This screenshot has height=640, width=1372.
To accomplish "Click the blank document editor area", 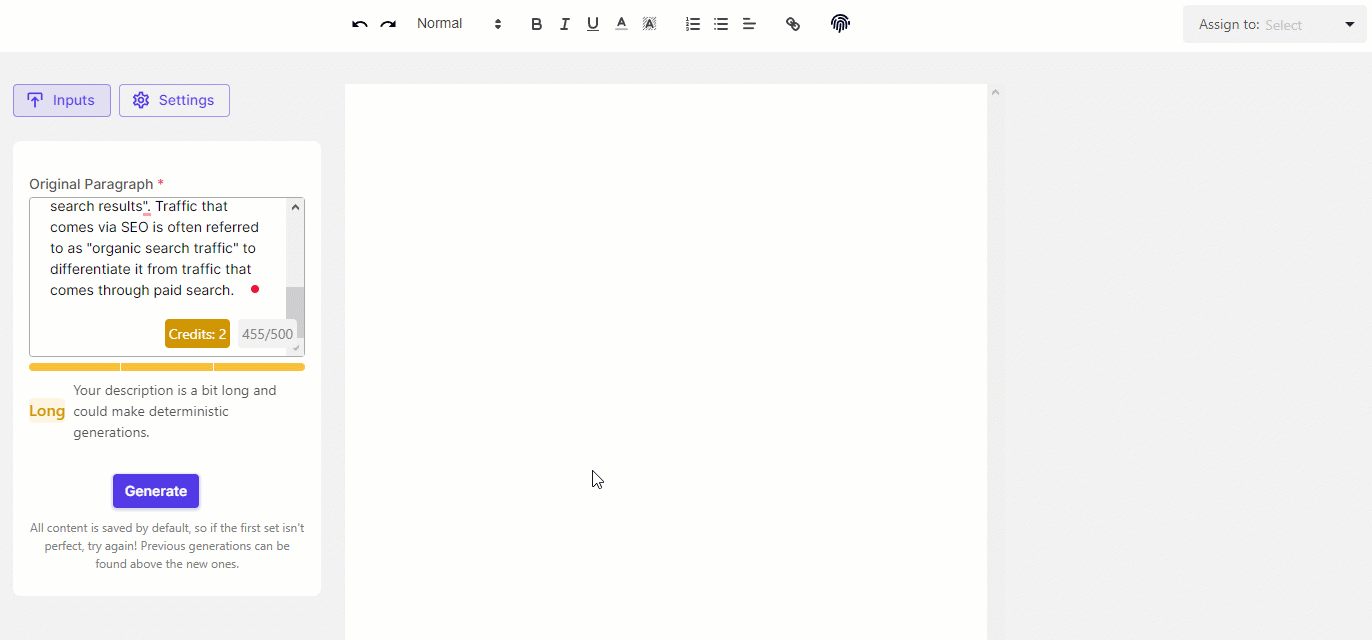I will (665, 350).
